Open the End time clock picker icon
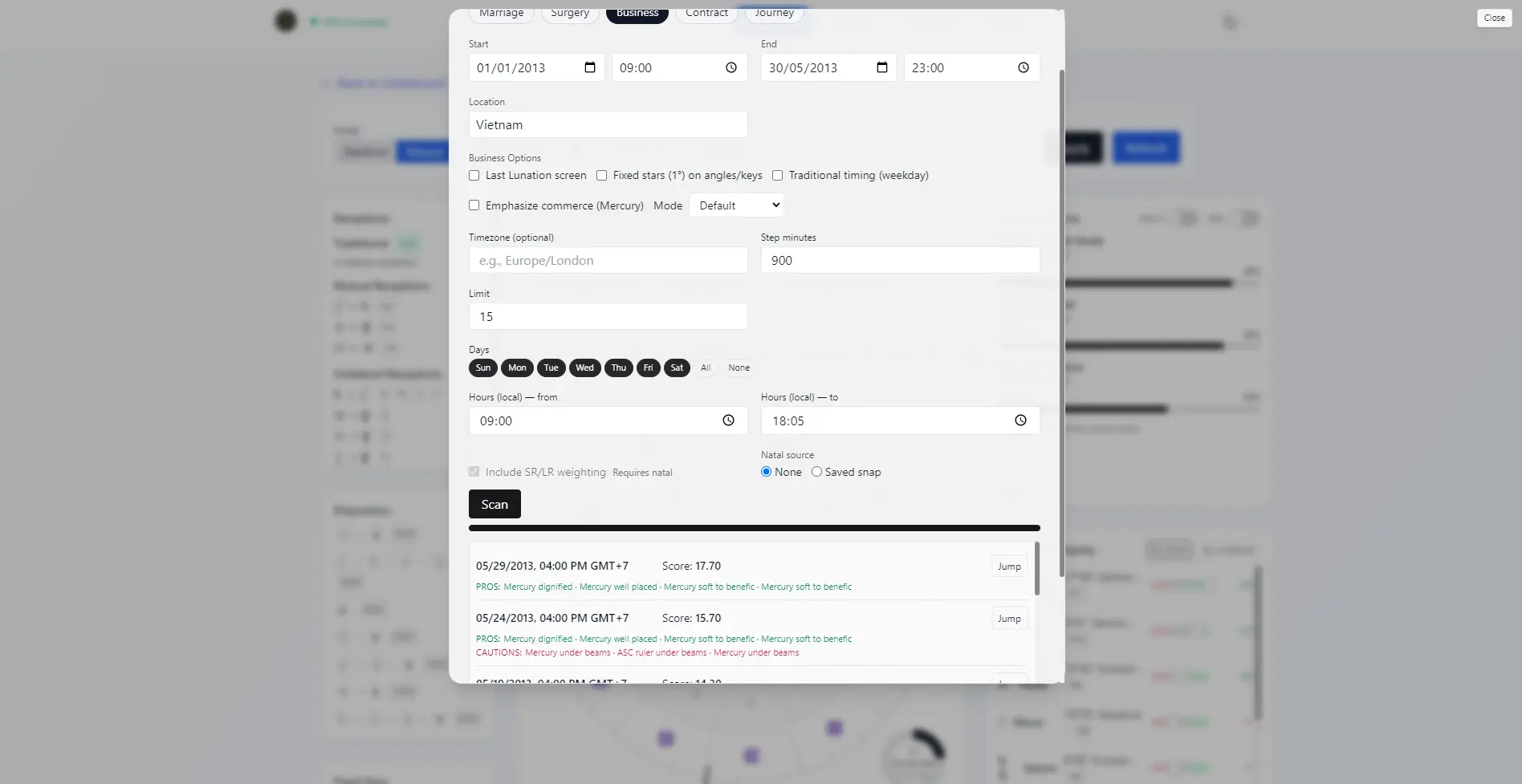1522x784 pixels. pos(1023,67)
